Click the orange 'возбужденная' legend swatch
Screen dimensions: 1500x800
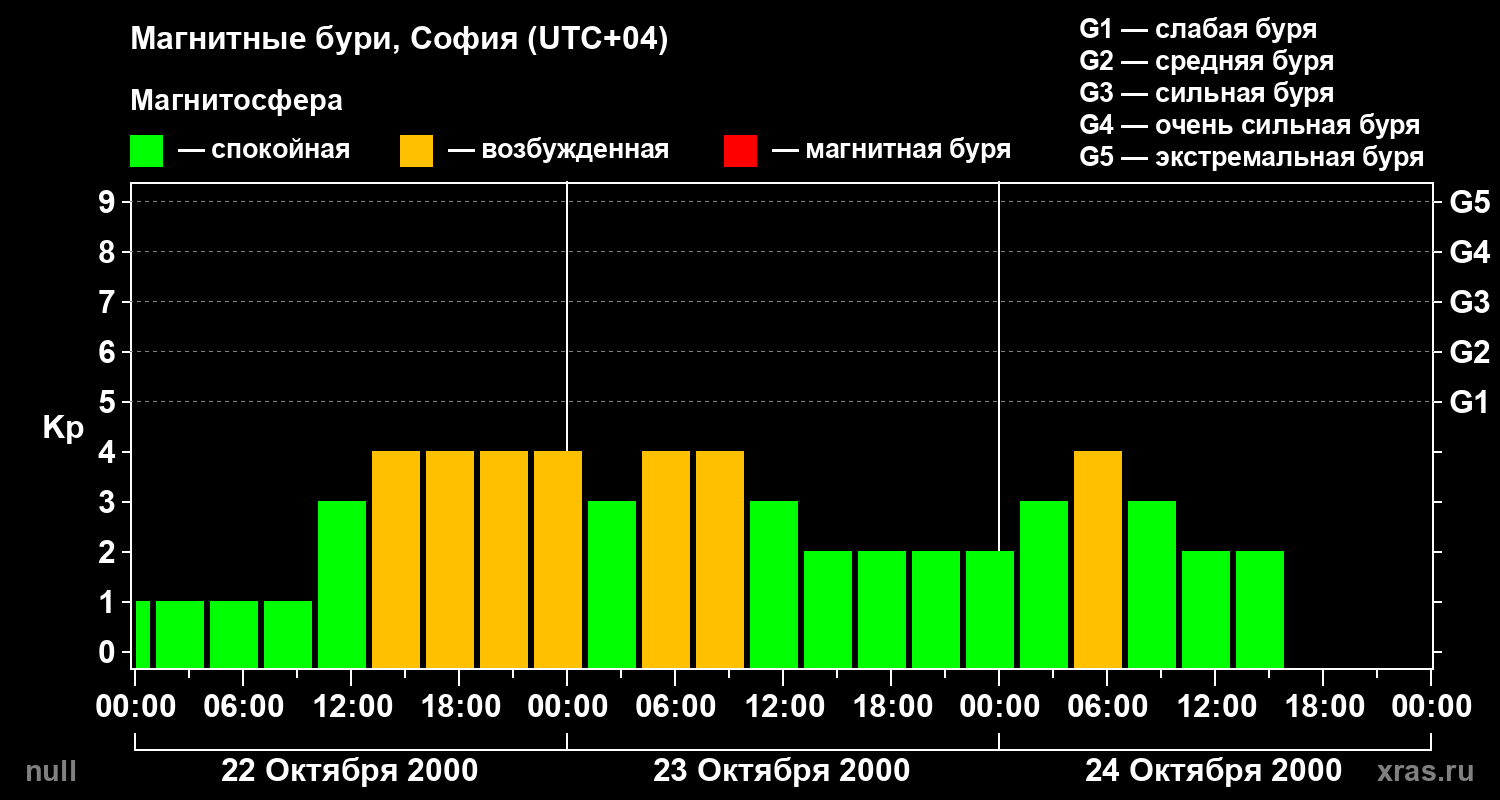coord(416,151)
